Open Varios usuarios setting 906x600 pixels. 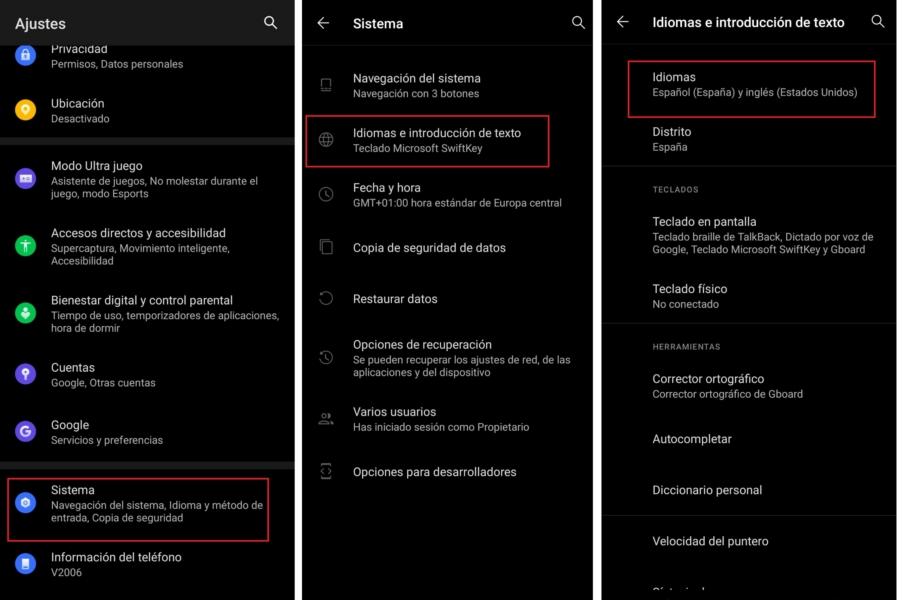click(447, 419)
